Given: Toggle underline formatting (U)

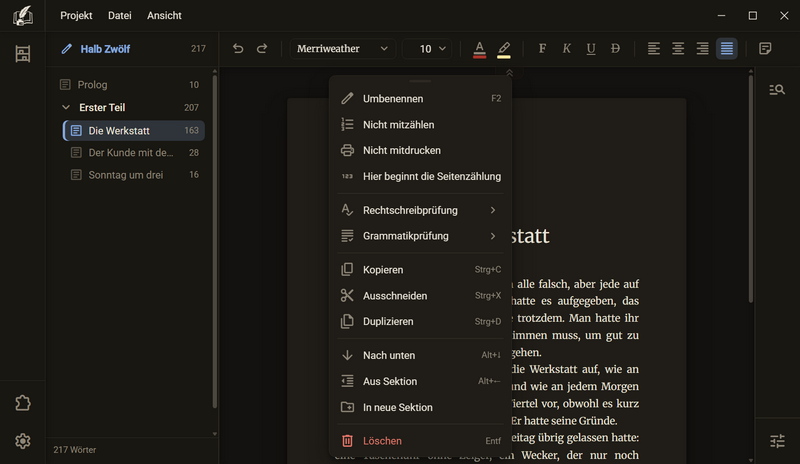Looking at the screenshot, I should 591,48.
